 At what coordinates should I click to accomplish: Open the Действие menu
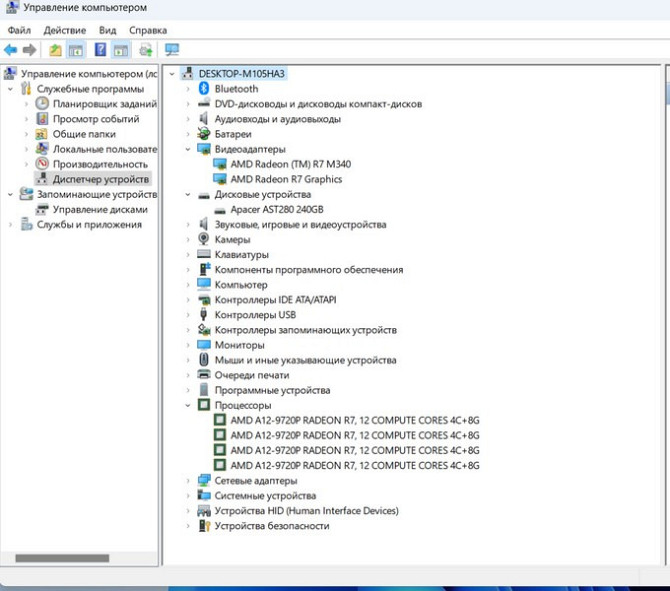pyautogui.click(x=64, y=31)
